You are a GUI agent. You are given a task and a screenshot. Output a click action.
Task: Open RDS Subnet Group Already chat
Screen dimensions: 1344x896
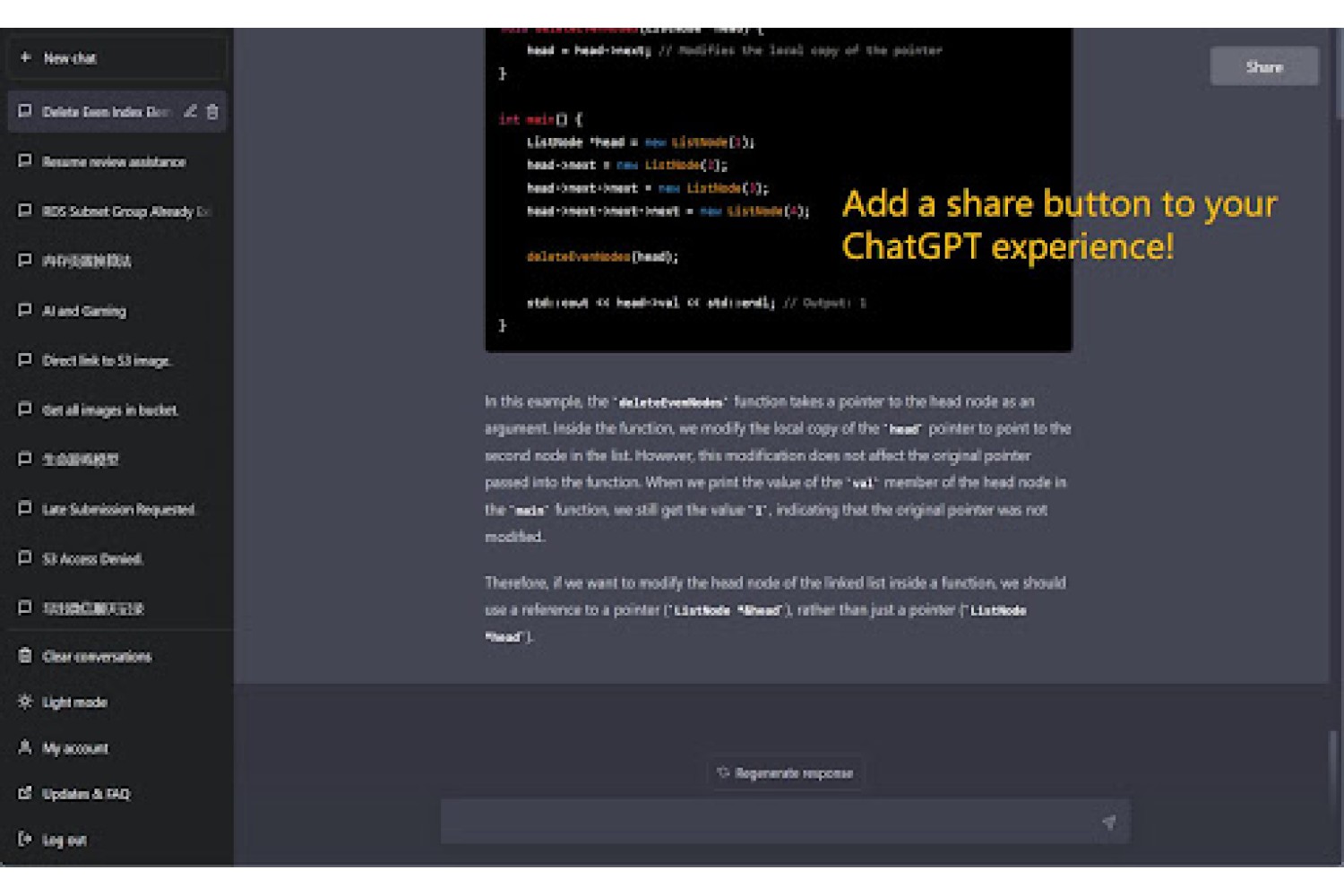pyautogui.click(x=116, y=211)
